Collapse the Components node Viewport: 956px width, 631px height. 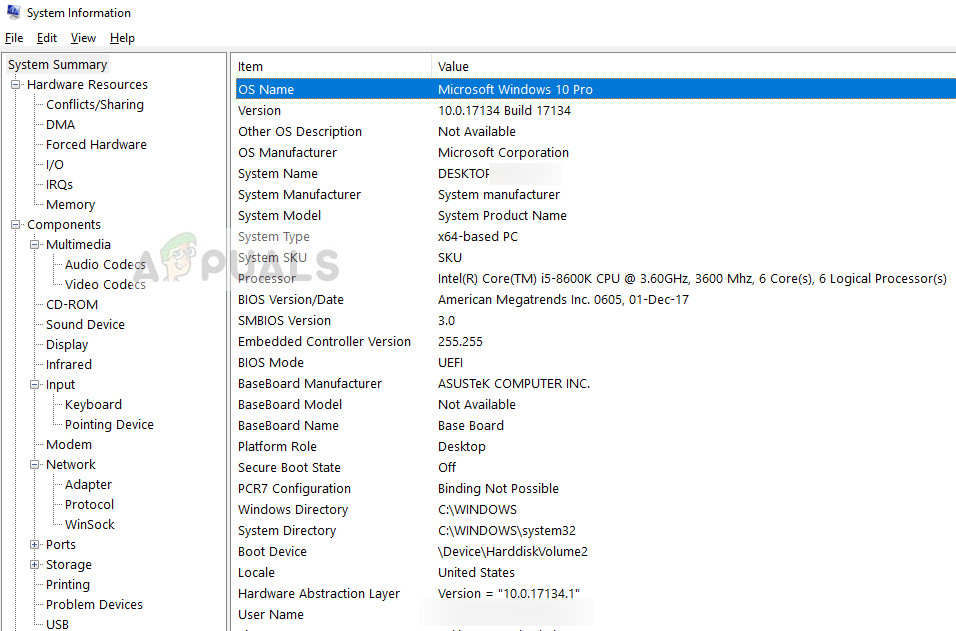tap(16, 225)
